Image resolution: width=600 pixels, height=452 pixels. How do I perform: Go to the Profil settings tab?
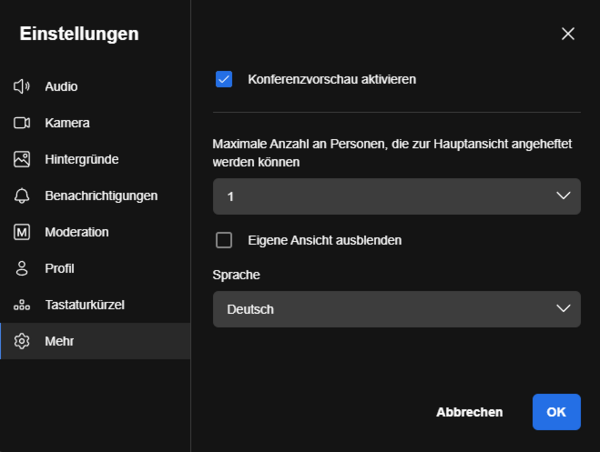coord(95,268)
